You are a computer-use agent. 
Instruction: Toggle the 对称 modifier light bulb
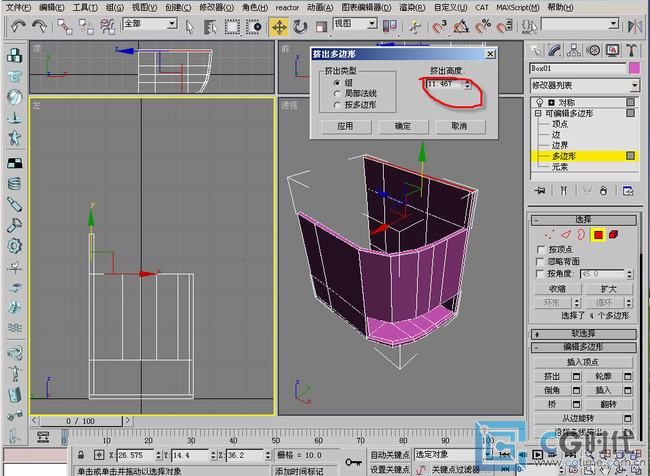[x=539, y=102]
